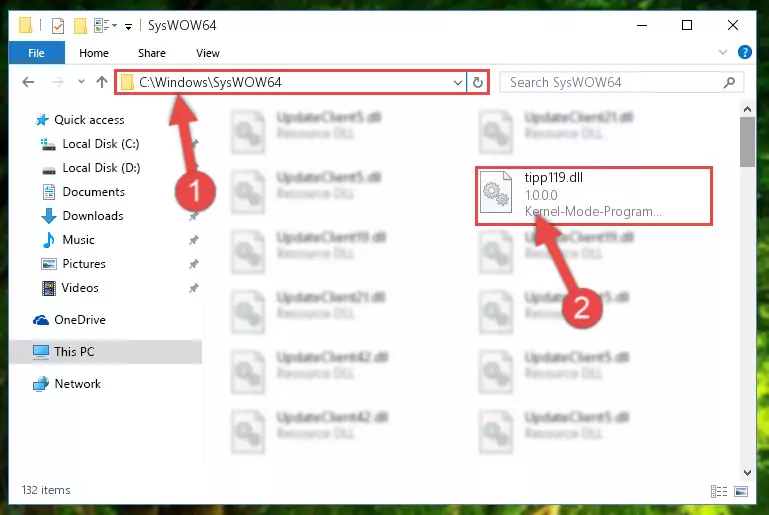
Task: Click the Videos filmstrip icon
Action: (49, 288)
